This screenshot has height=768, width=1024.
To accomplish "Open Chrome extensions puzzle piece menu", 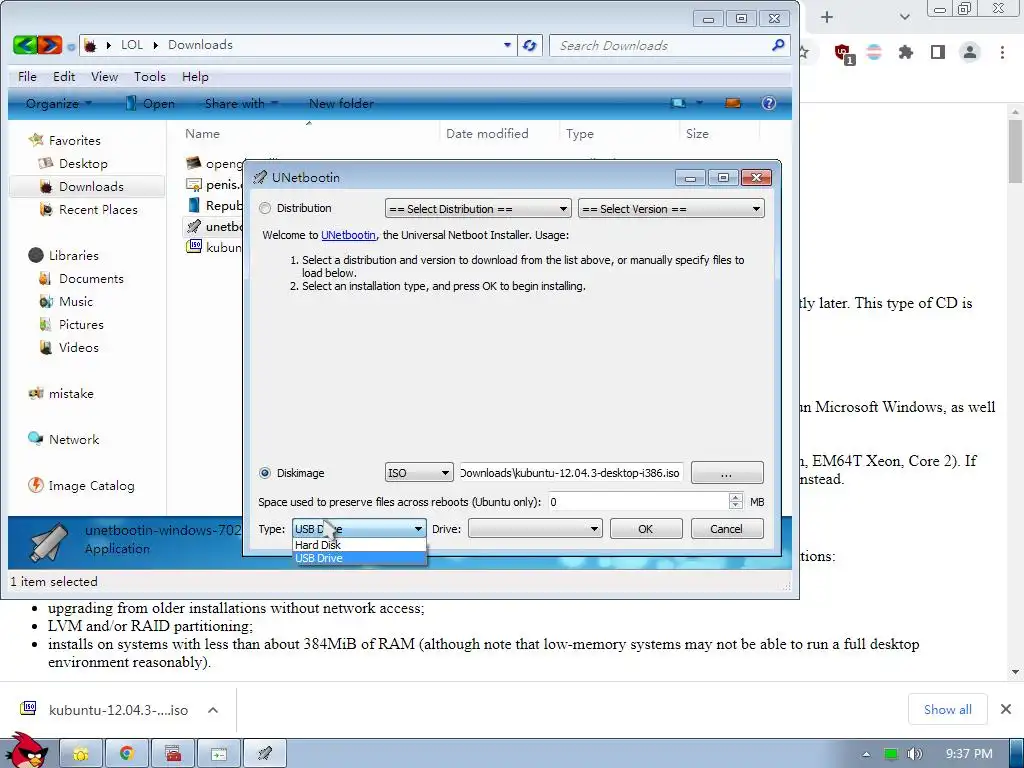I will pos(906,52).
